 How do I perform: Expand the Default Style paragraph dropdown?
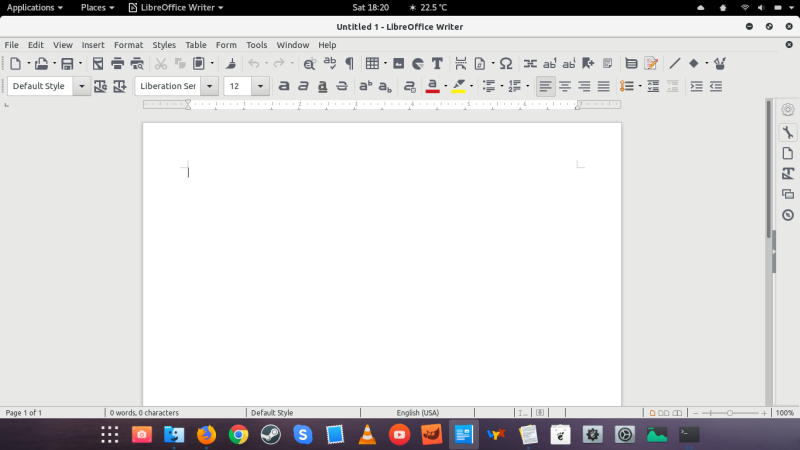click(82, 86)
